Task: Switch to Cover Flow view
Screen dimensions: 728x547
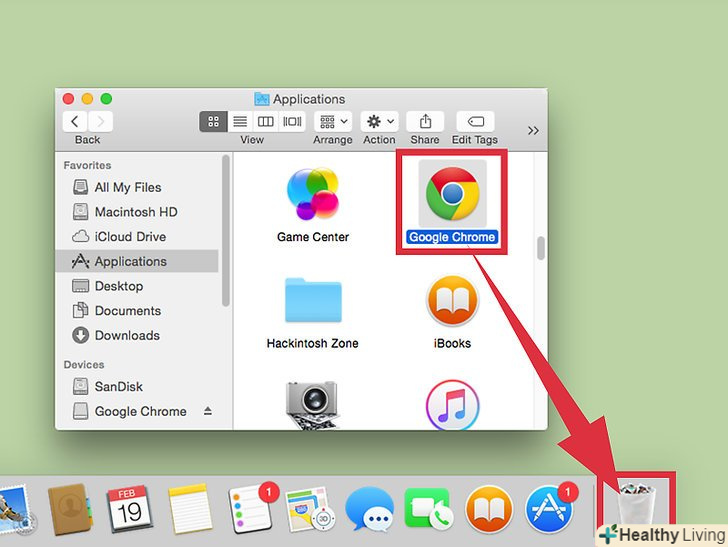Action: click(292, 122)
